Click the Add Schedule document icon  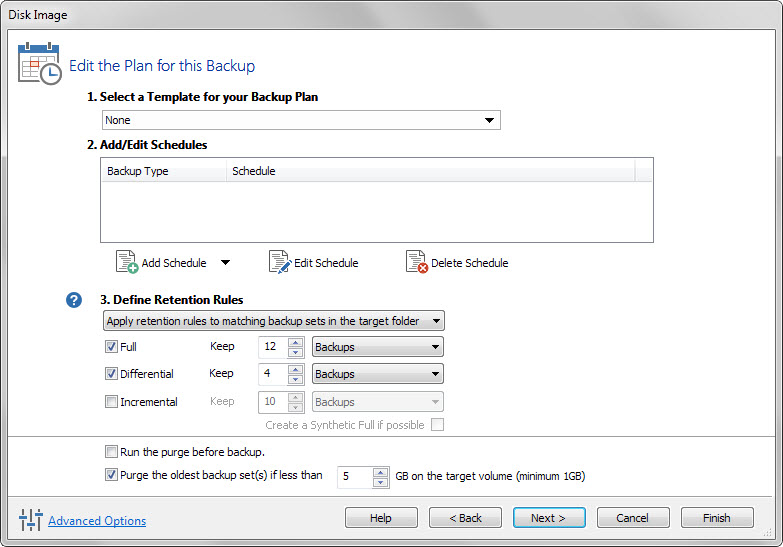coord(127,262)
